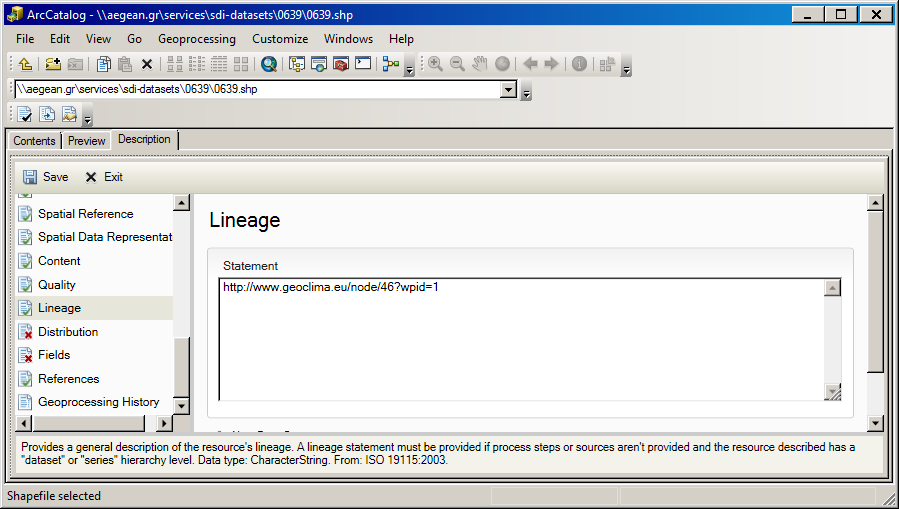Select the Zoom Out tool
Screen dimensions: 899x509
click(457, 64)
